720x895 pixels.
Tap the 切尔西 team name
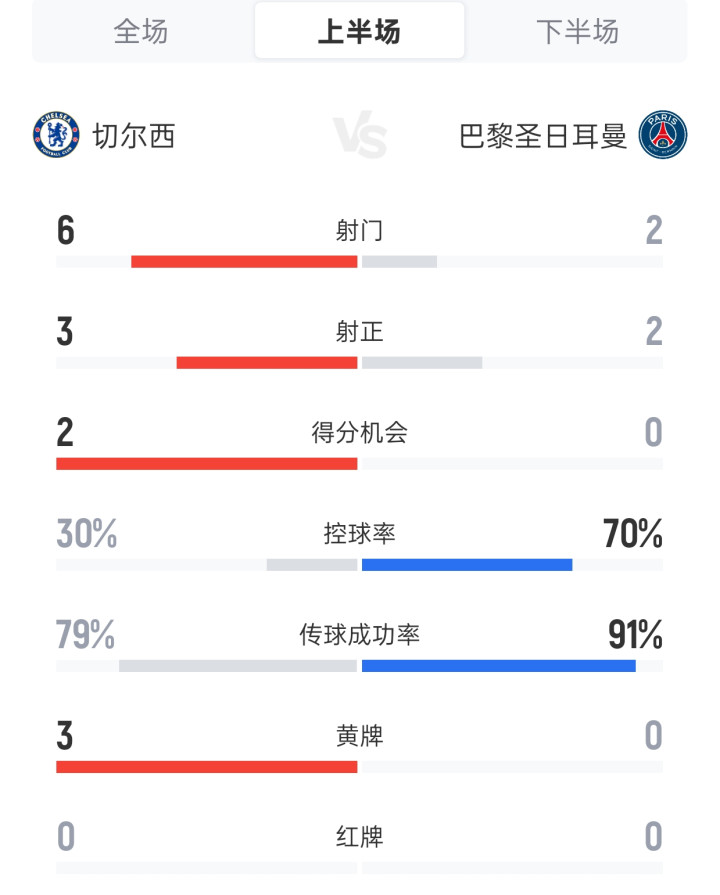tap(134, 136)
